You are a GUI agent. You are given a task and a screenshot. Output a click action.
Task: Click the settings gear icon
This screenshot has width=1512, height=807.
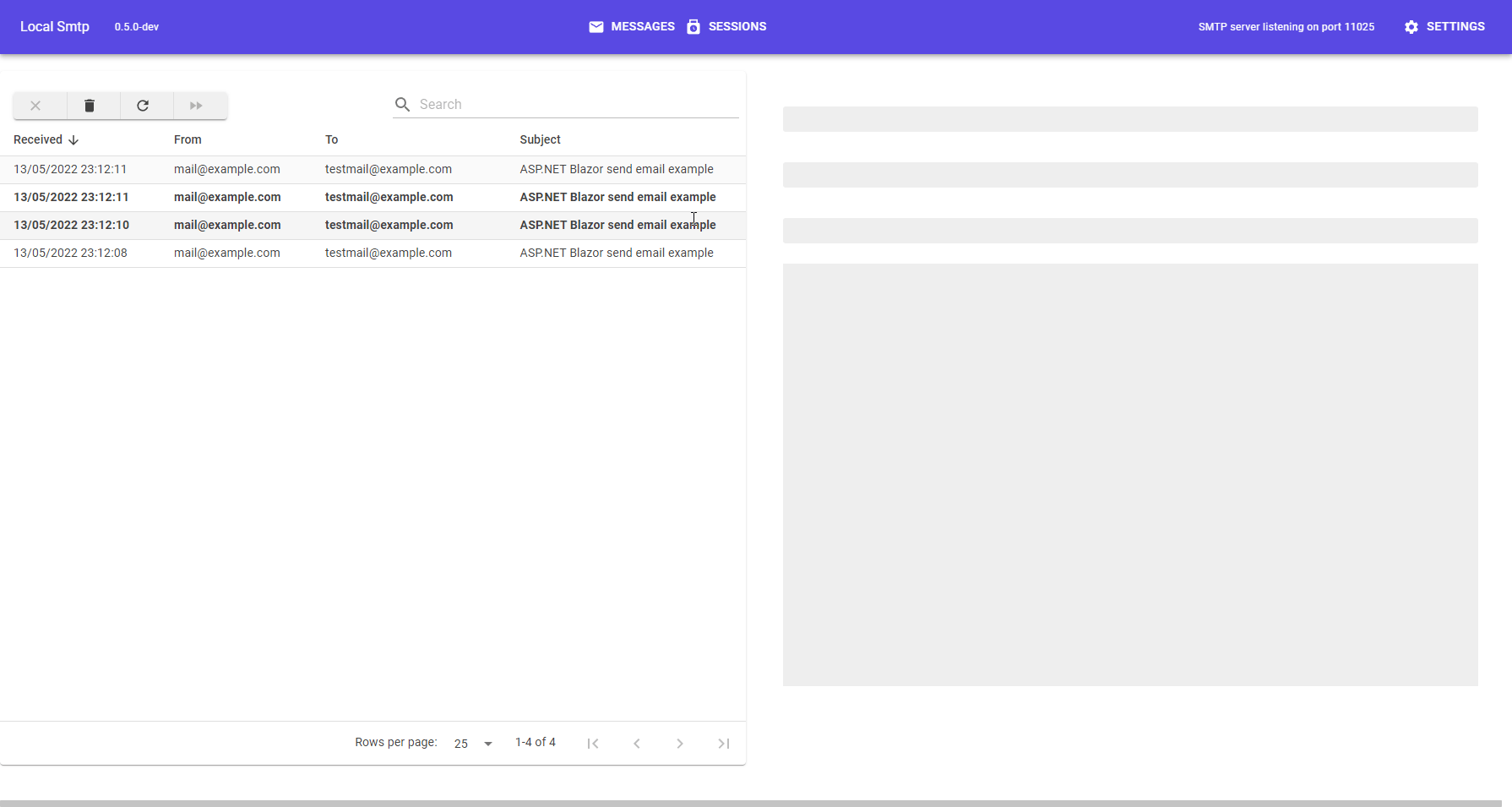click(1411, 26)
